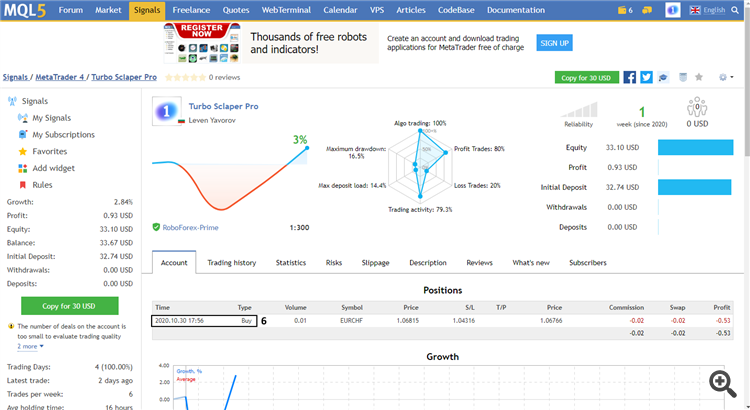
Task: Open the Articles menu
Action: [x=411, y=10]
